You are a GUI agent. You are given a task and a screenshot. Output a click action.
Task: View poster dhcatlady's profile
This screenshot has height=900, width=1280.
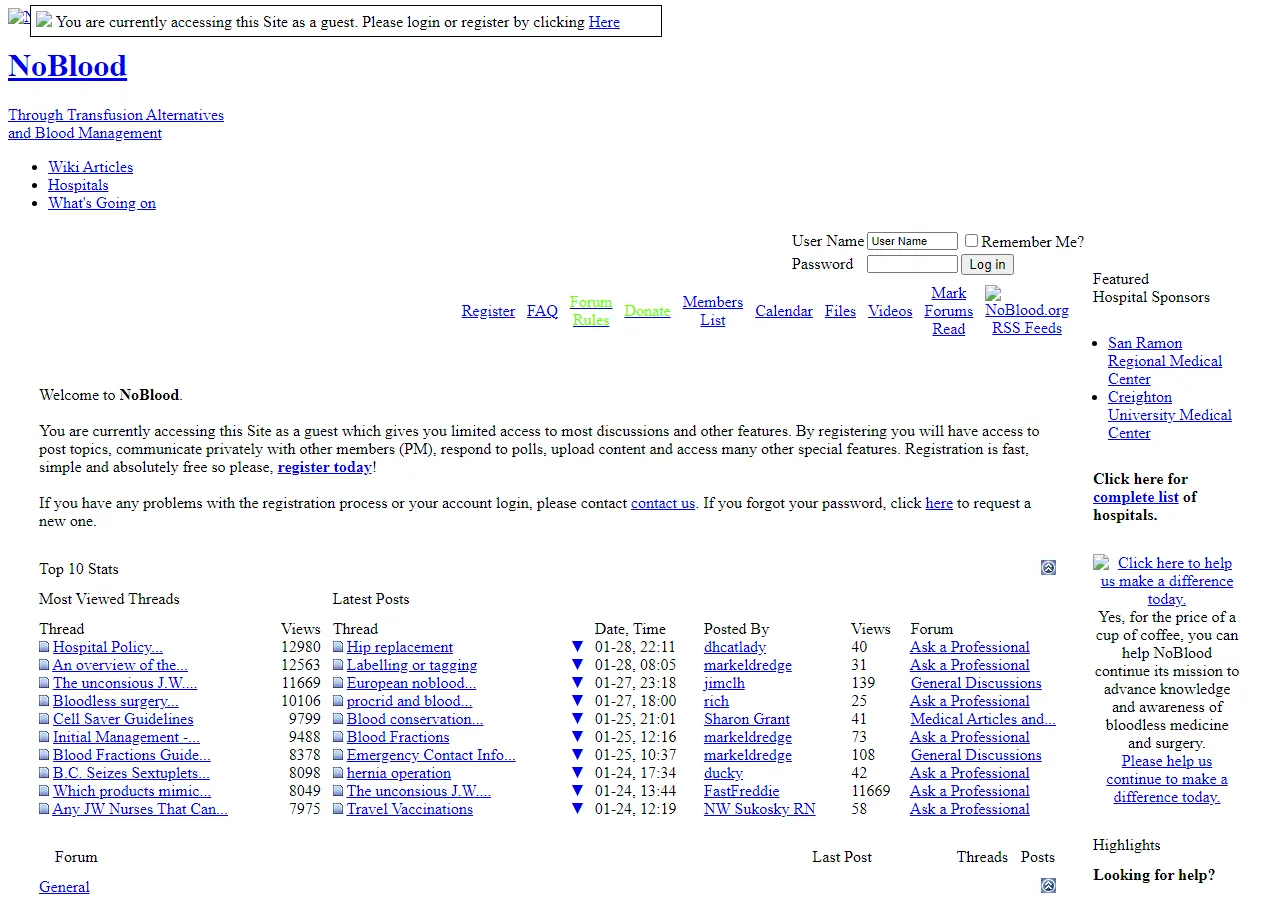click(x=735, y=647)
